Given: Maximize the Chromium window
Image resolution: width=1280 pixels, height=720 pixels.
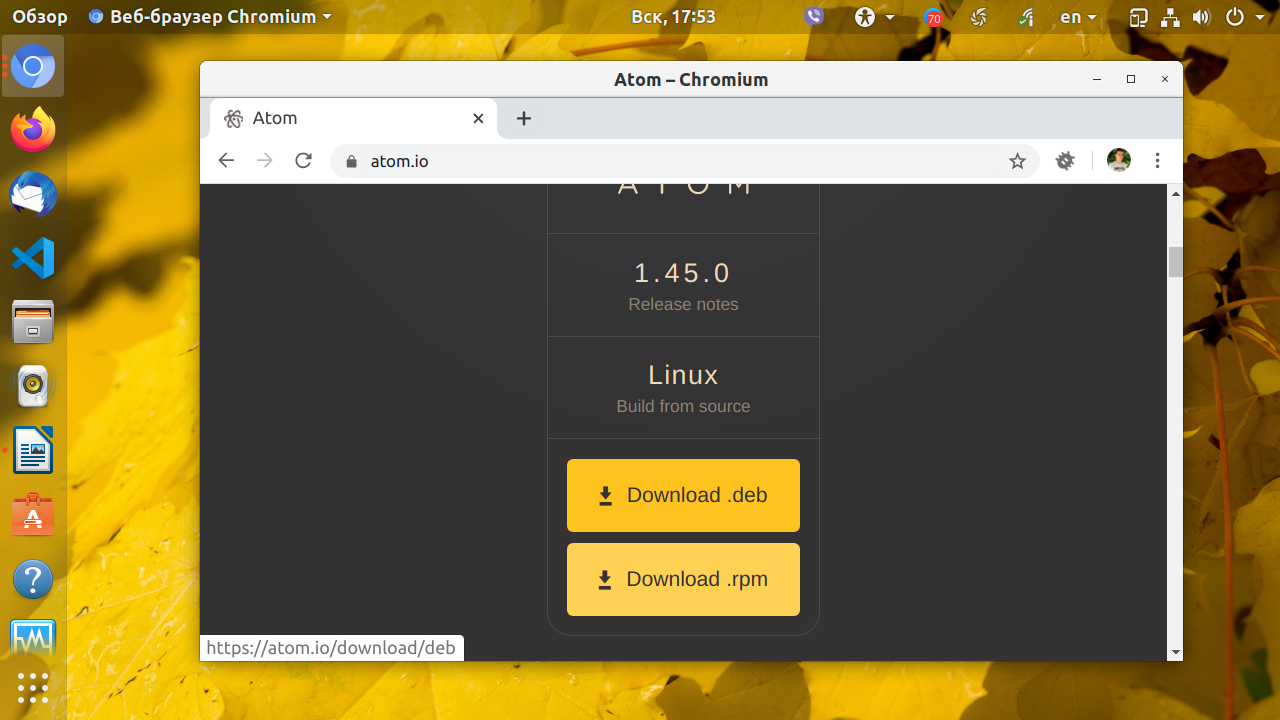Looking at the screenshot, I should (1131, 79).
